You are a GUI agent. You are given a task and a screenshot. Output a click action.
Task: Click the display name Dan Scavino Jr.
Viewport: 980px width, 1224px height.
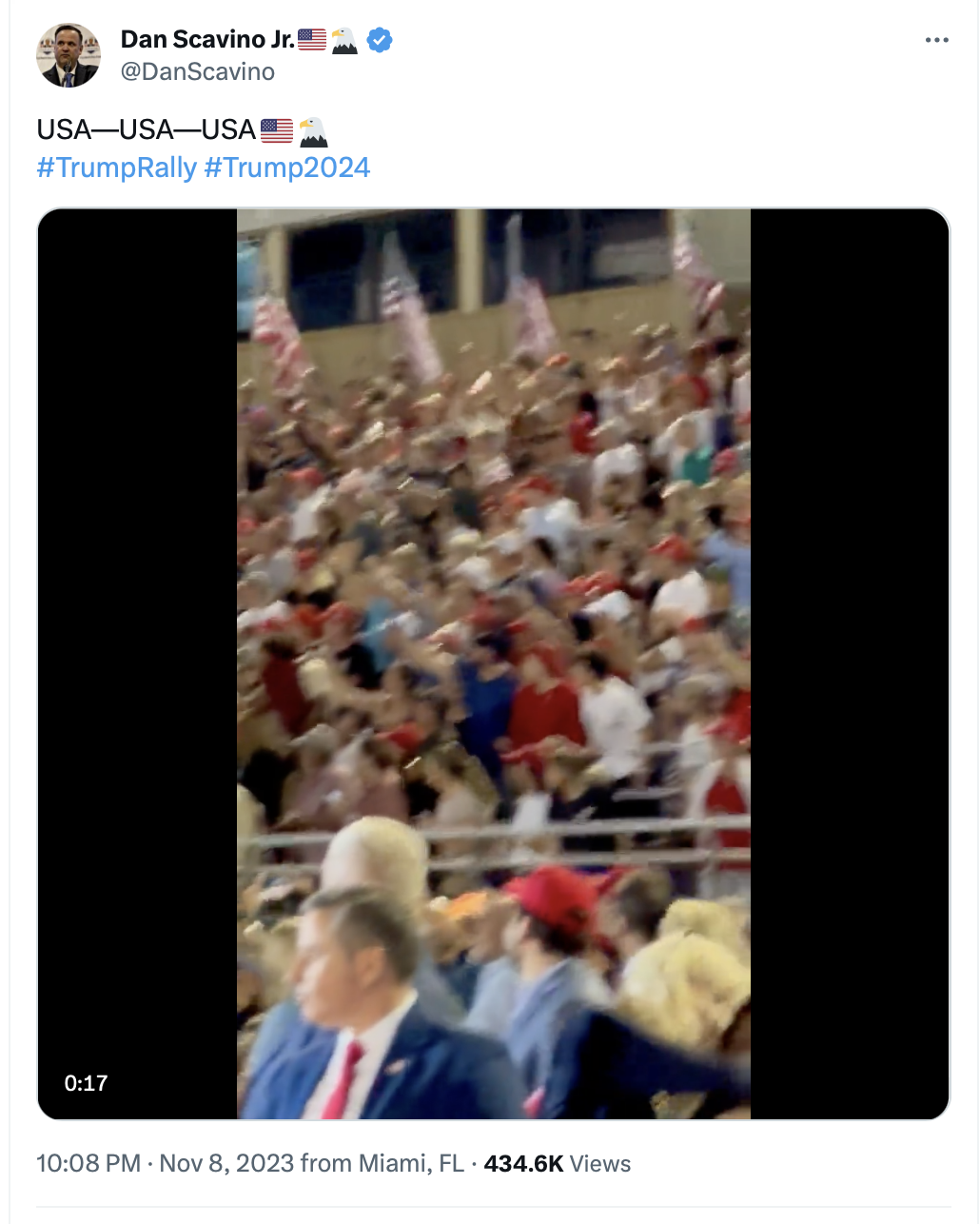pos(207,39)
